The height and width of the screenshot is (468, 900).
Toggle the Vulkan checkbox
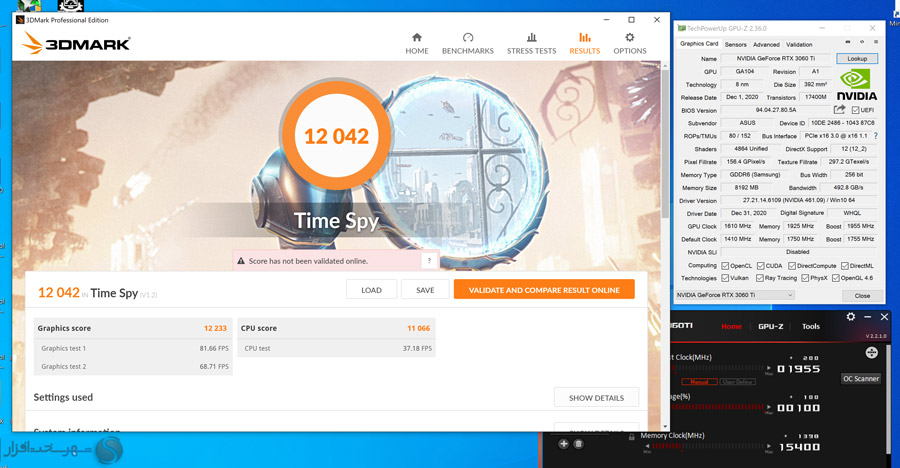pyautogui.click(x=725, y=278)
